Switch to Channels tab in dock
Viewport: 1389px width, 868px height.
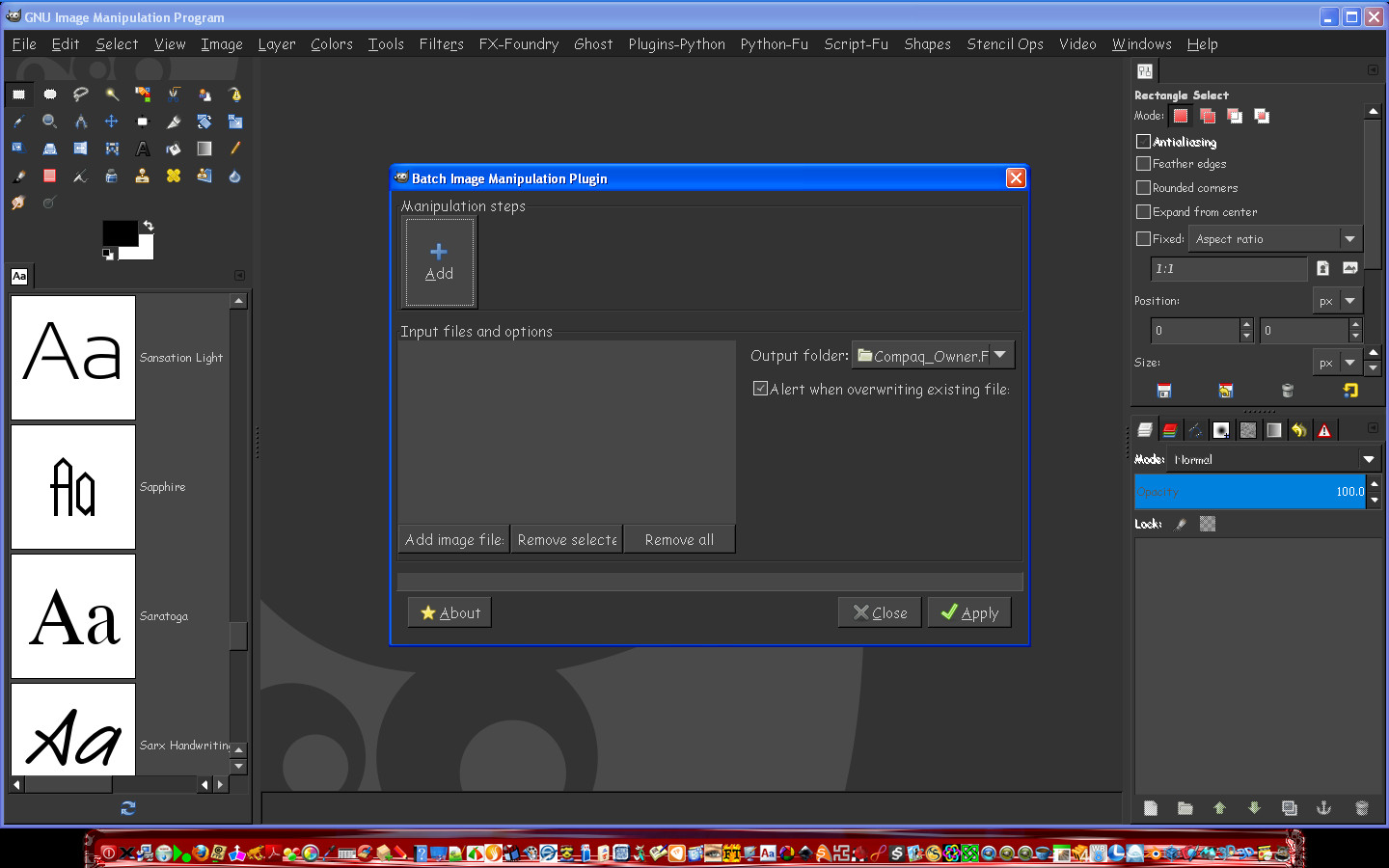(1170, 430)
